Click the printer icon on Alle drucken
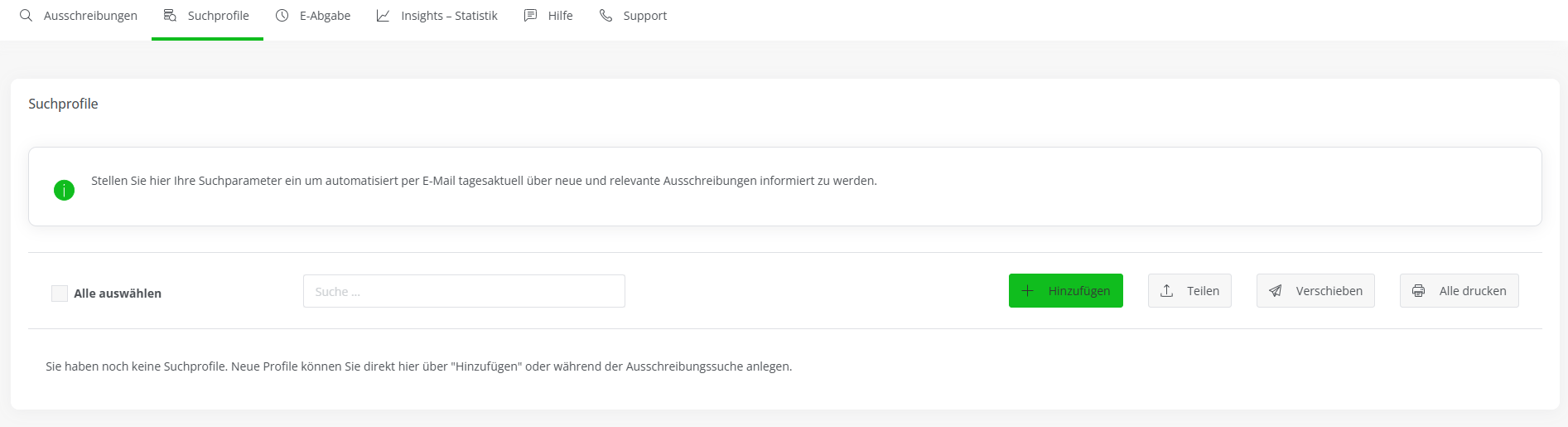The width and height of the screenshot is (1568, 427). pos(1418,291)
